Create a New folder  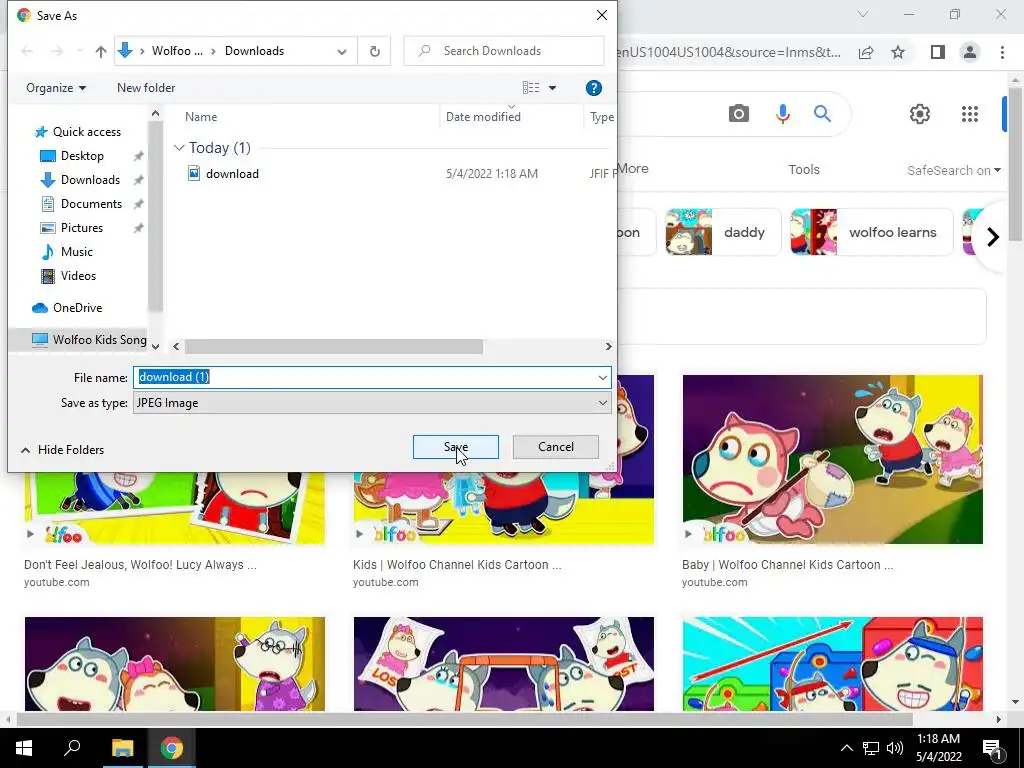point(146,88)
